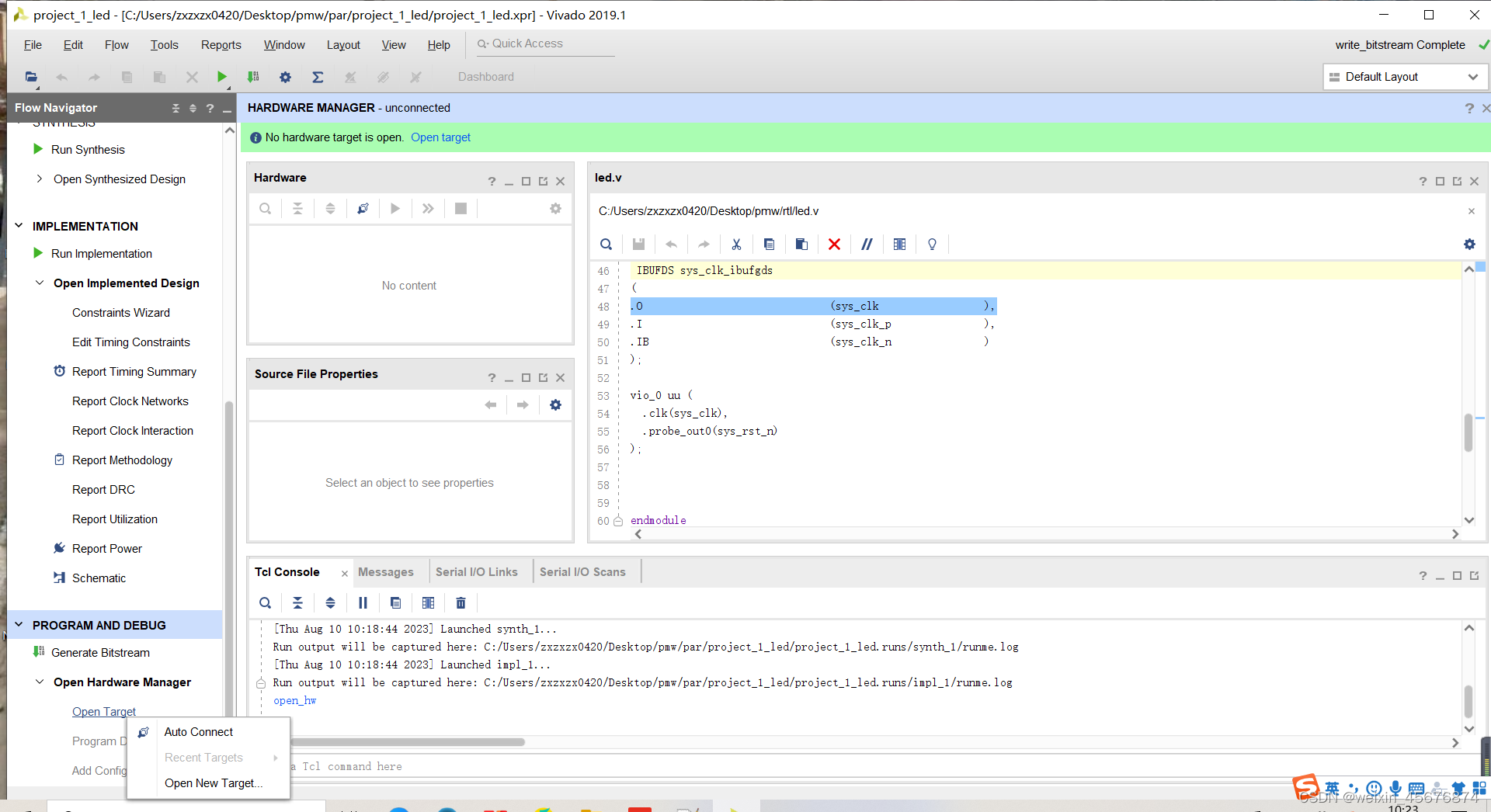Click Run Implementation in Flow Navigator

coord(102,254)
